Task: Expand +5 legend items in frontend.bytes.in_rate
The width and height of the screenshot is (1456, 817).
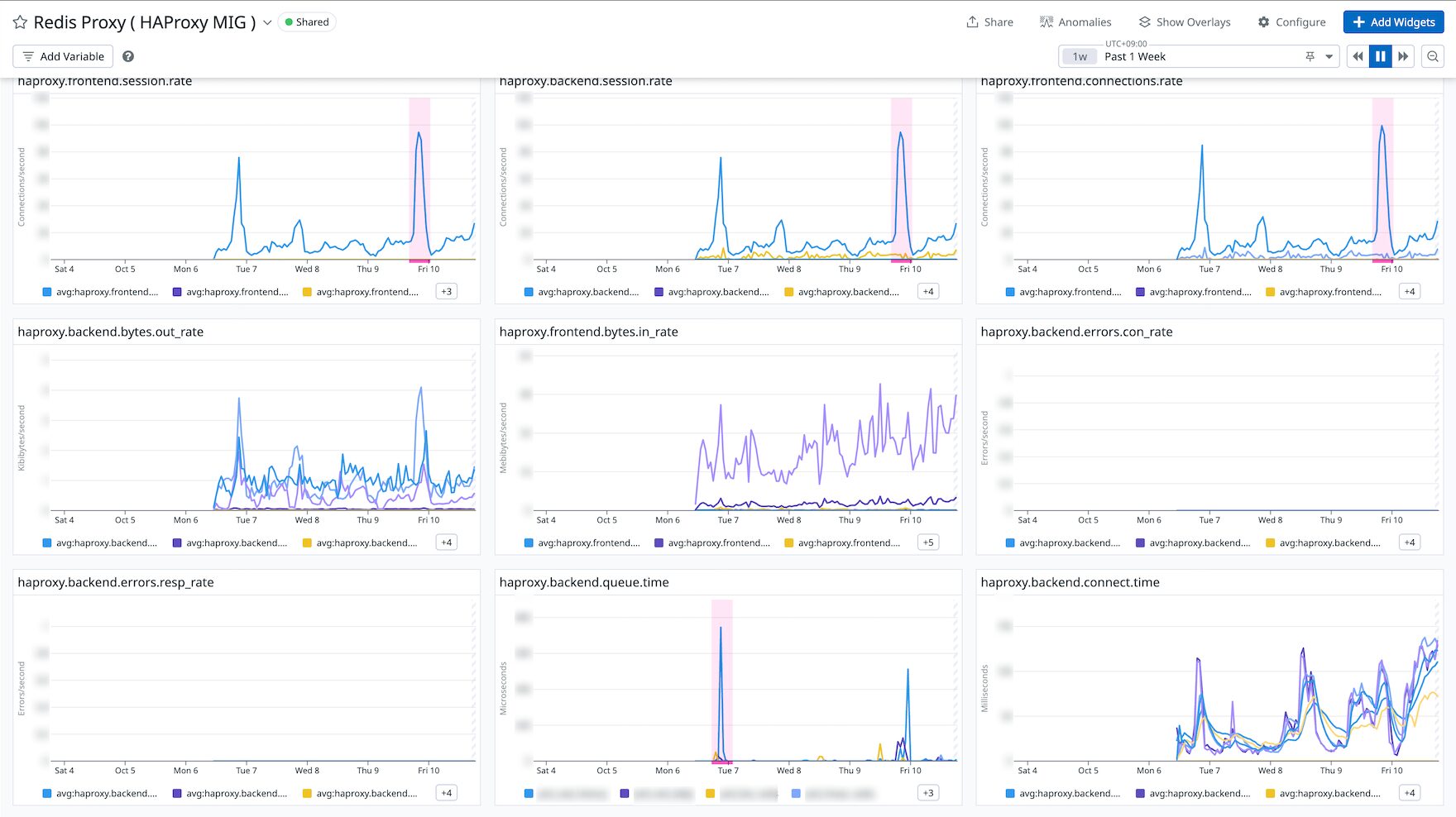Action: click(x=928, y=542)
